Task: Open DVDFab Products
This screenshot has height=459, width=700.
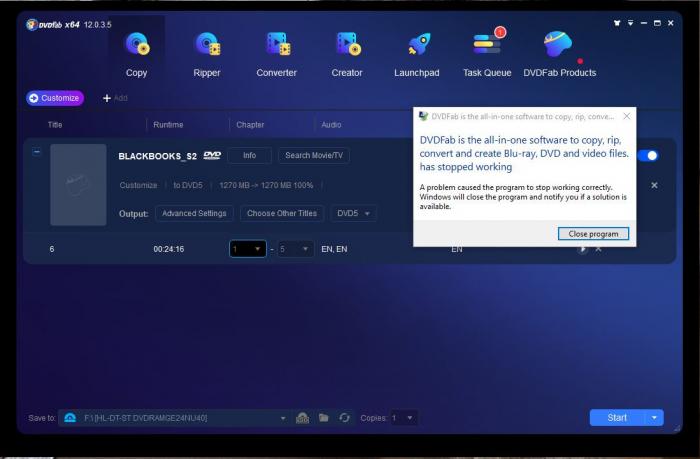Action: (x=559, y=52)
